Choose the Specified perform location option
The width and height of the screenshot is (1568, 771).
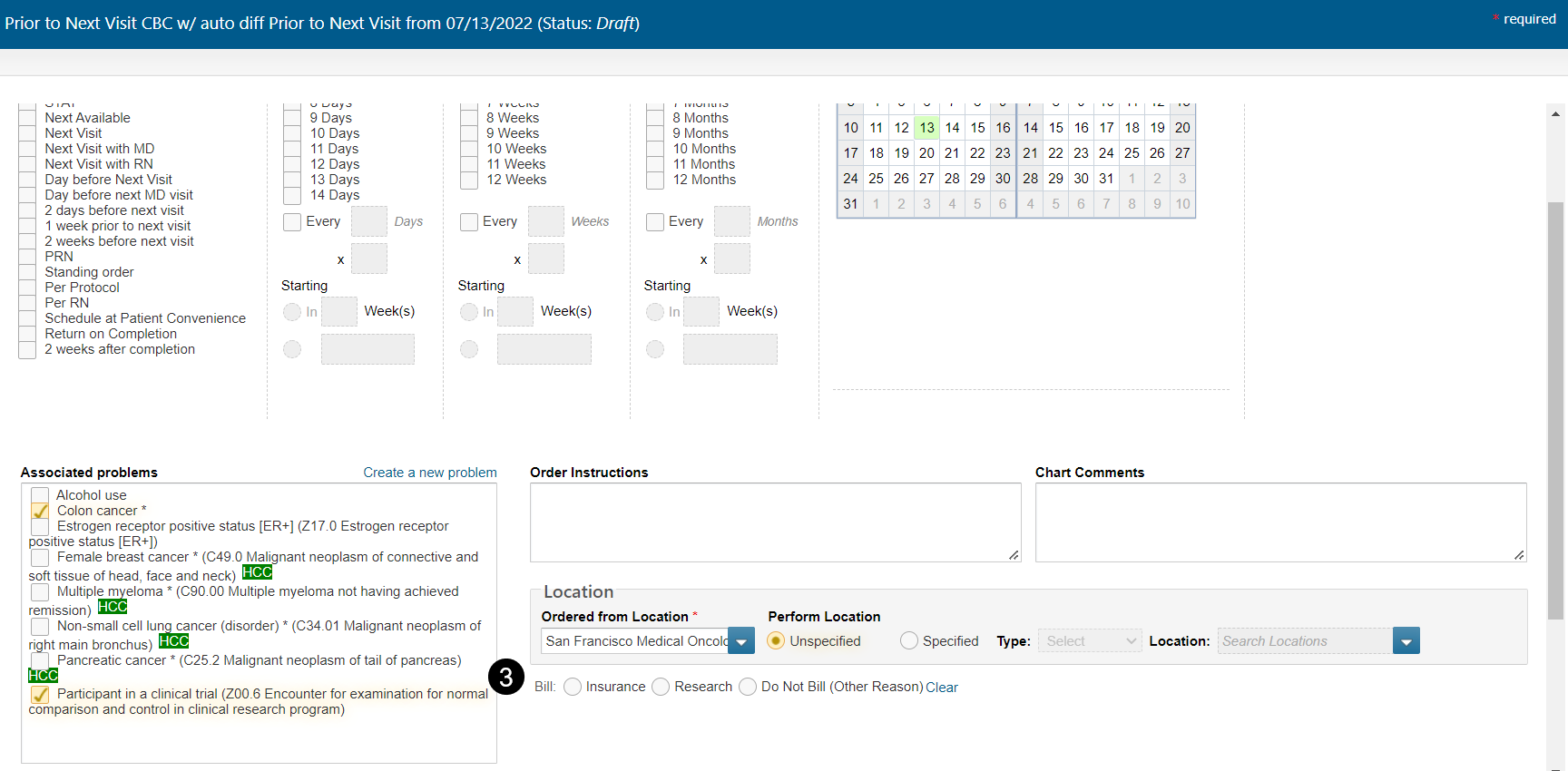point(909,641)
